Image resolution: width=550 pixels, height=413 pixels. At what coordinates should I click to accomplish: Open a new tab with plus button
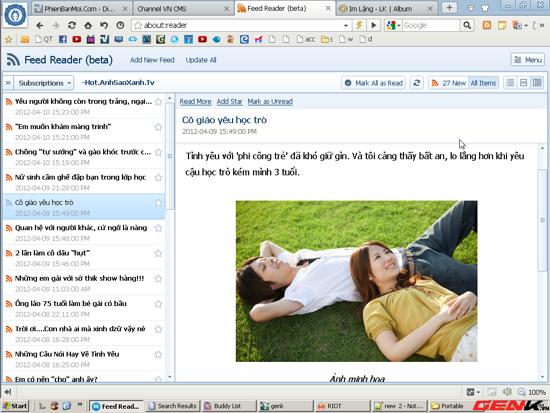pyautogui.click(x=449, y=8)
